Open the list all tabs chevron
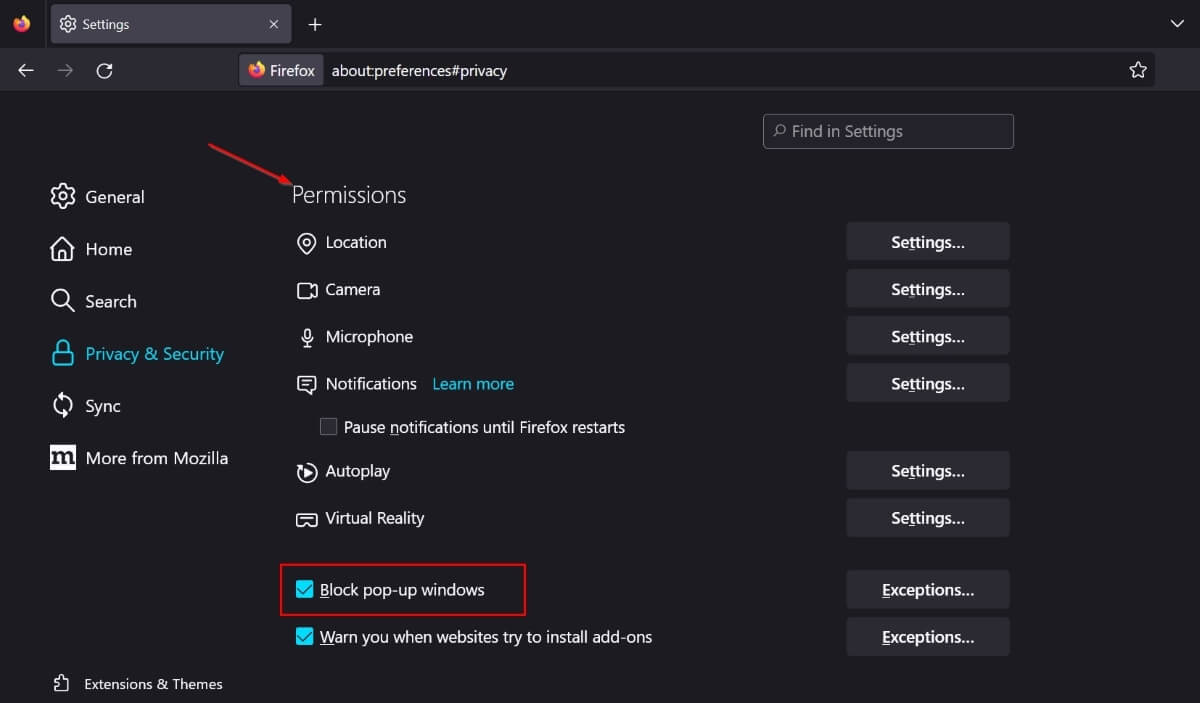Image resolution: width=1200 pixels, height=703 pixels. [1177, 23]
